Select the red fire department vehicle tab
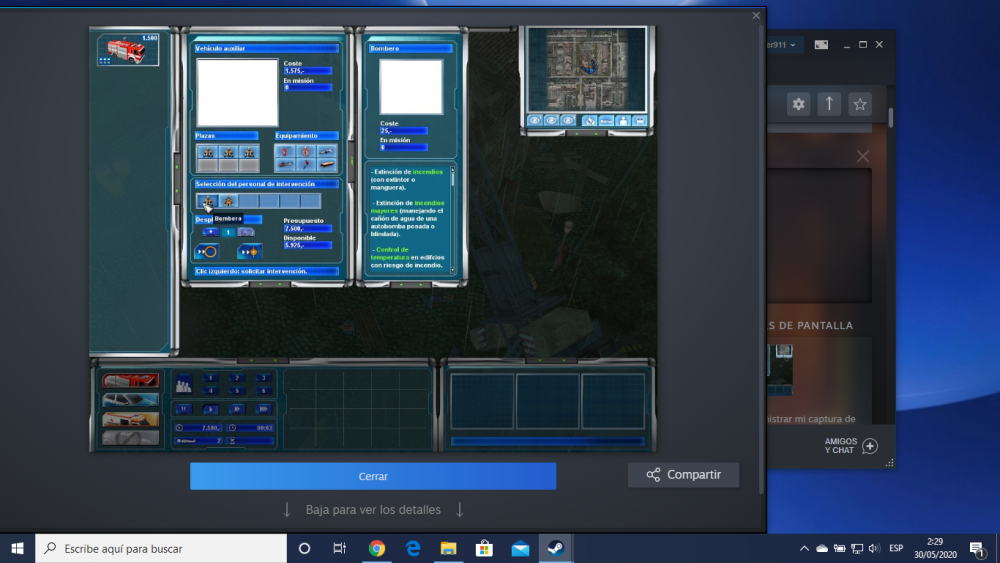Viewport: 1000px width, 563px height. coord(130,381)
